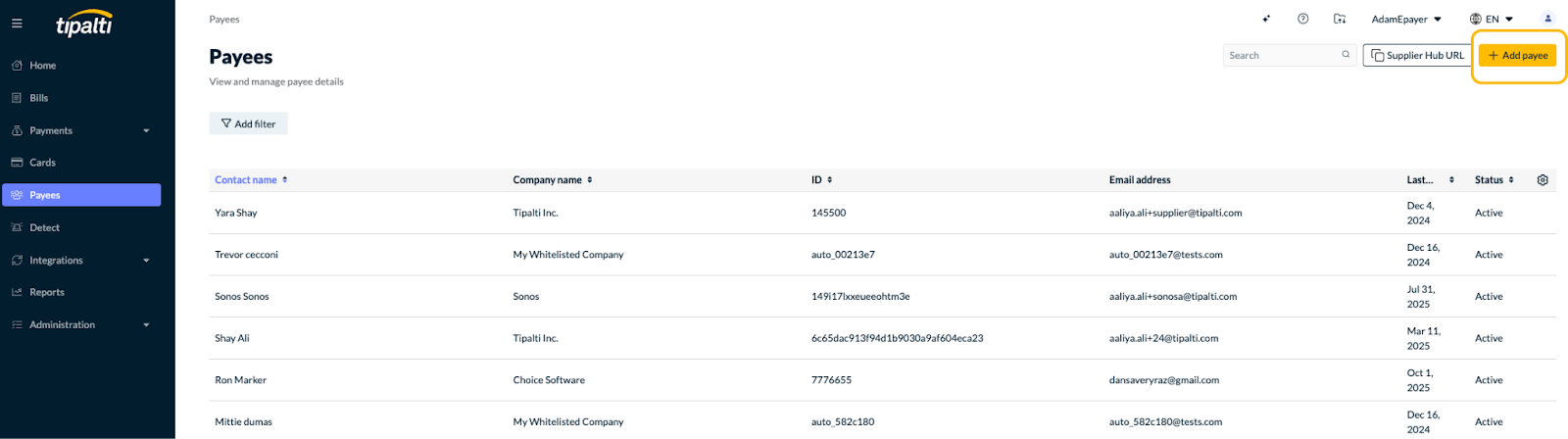
Task: Sort by Last column arrows
Action: 1451,179
